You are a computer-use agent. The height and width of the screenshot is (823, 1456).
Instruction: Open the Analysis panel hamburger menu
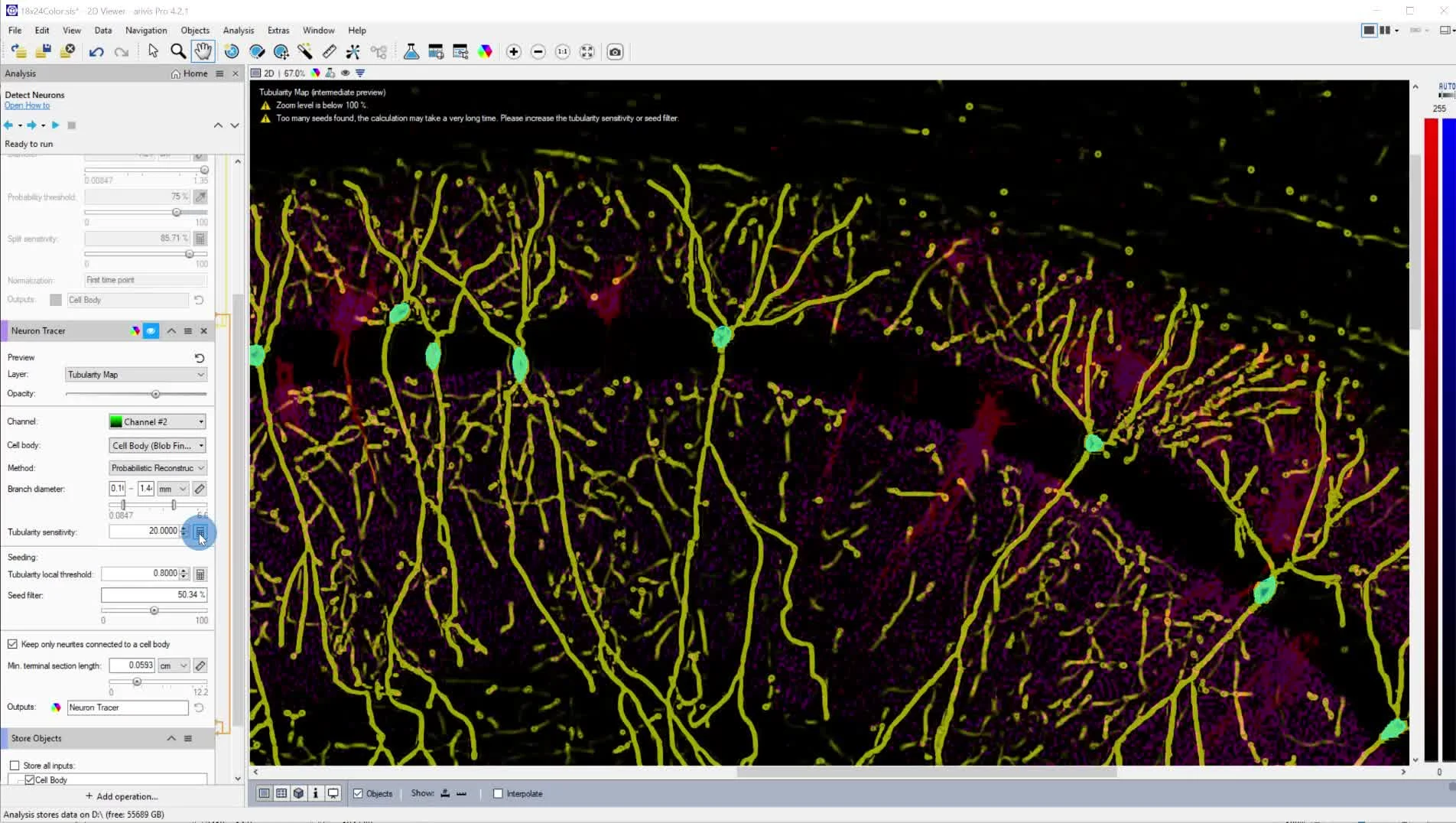click(219, 73)
